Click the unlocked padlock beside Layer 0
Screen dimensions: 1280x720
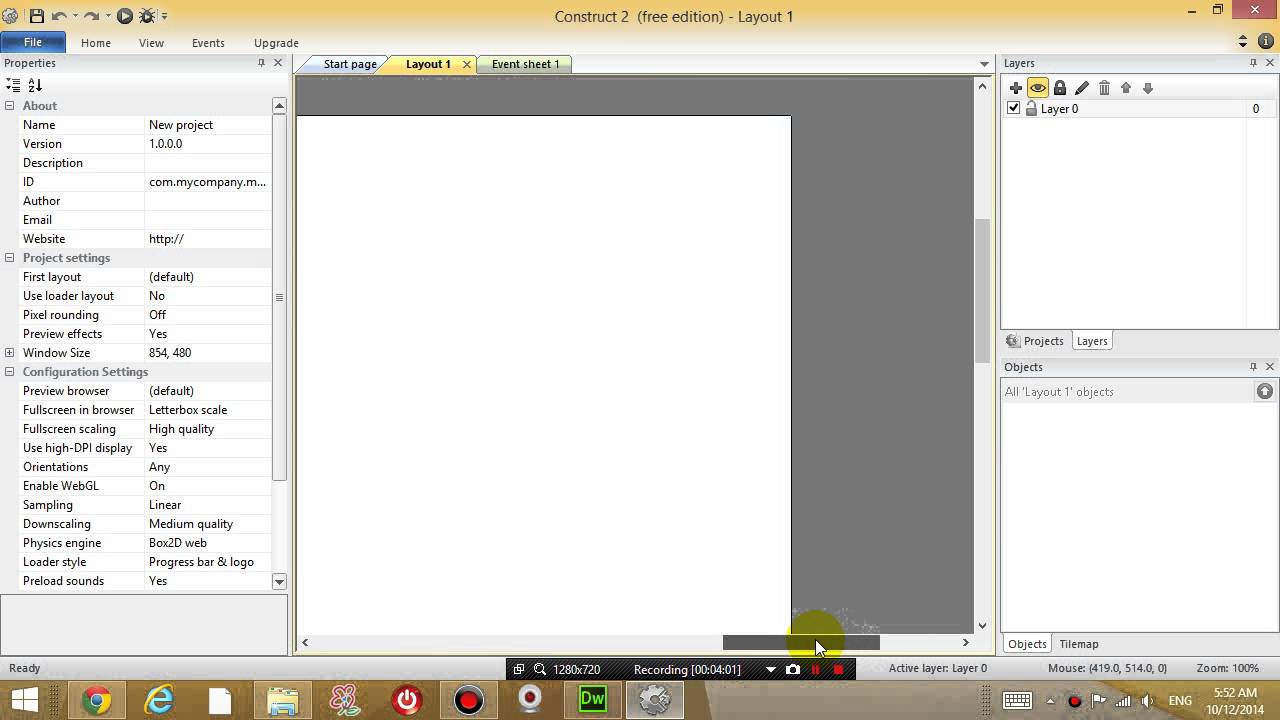(x=1031, y=109)
